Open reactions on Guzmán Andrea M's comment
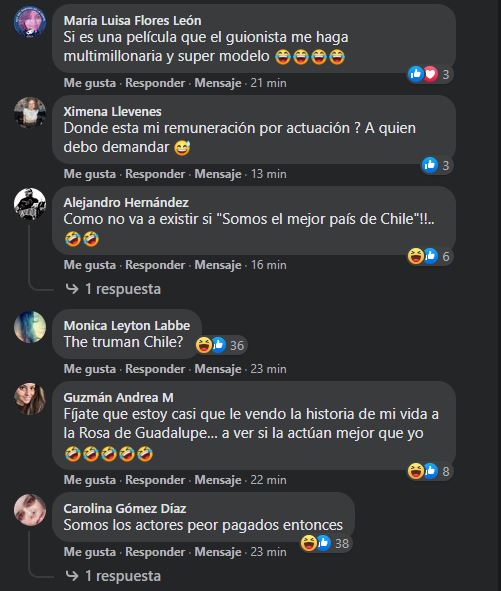This screenshot has width=501, height=591. (x=430, y=471)
